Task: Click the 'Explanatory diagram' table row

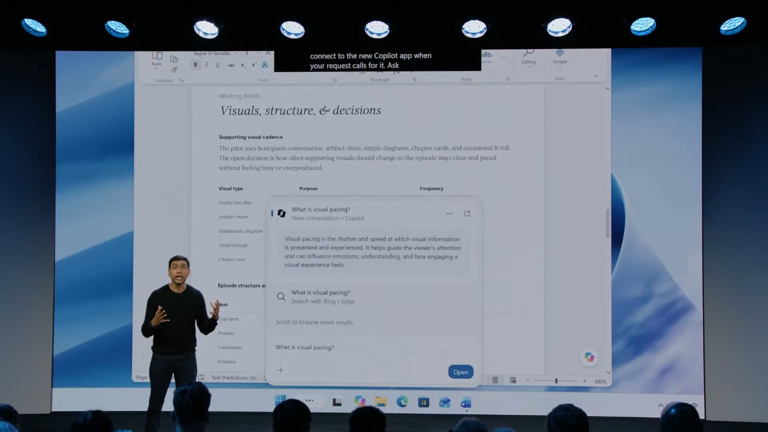Action: 240,231
